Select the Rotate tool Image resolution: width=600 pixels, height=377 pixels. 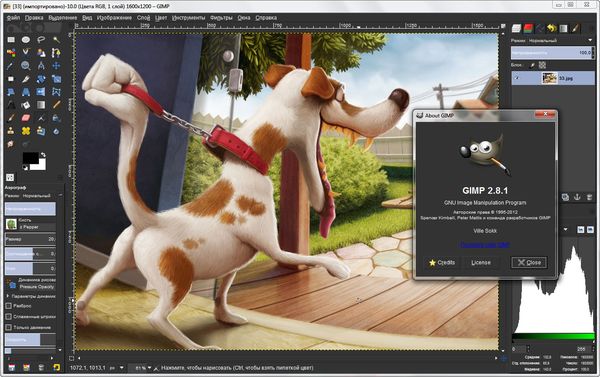coord(41,79)
